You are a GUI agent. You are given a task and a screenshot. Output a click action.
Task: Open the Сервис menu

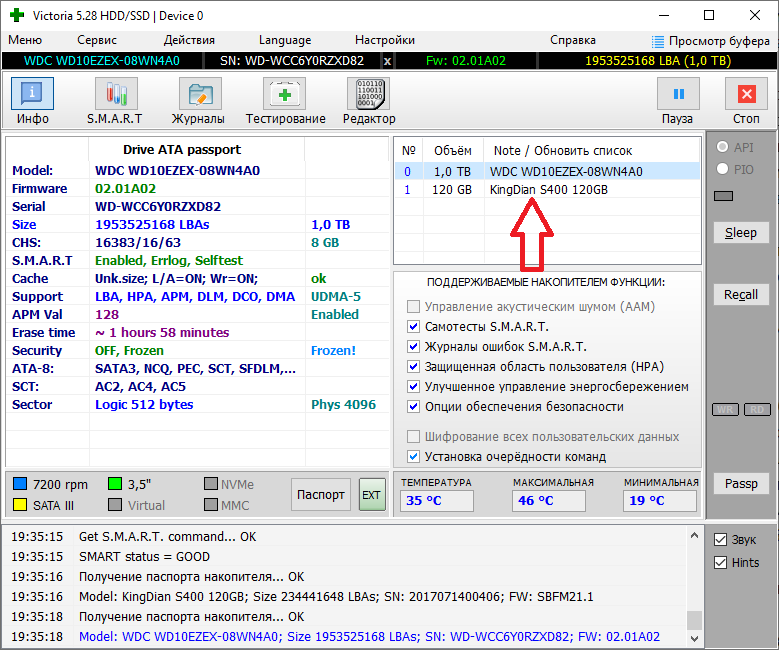(97, 40)
